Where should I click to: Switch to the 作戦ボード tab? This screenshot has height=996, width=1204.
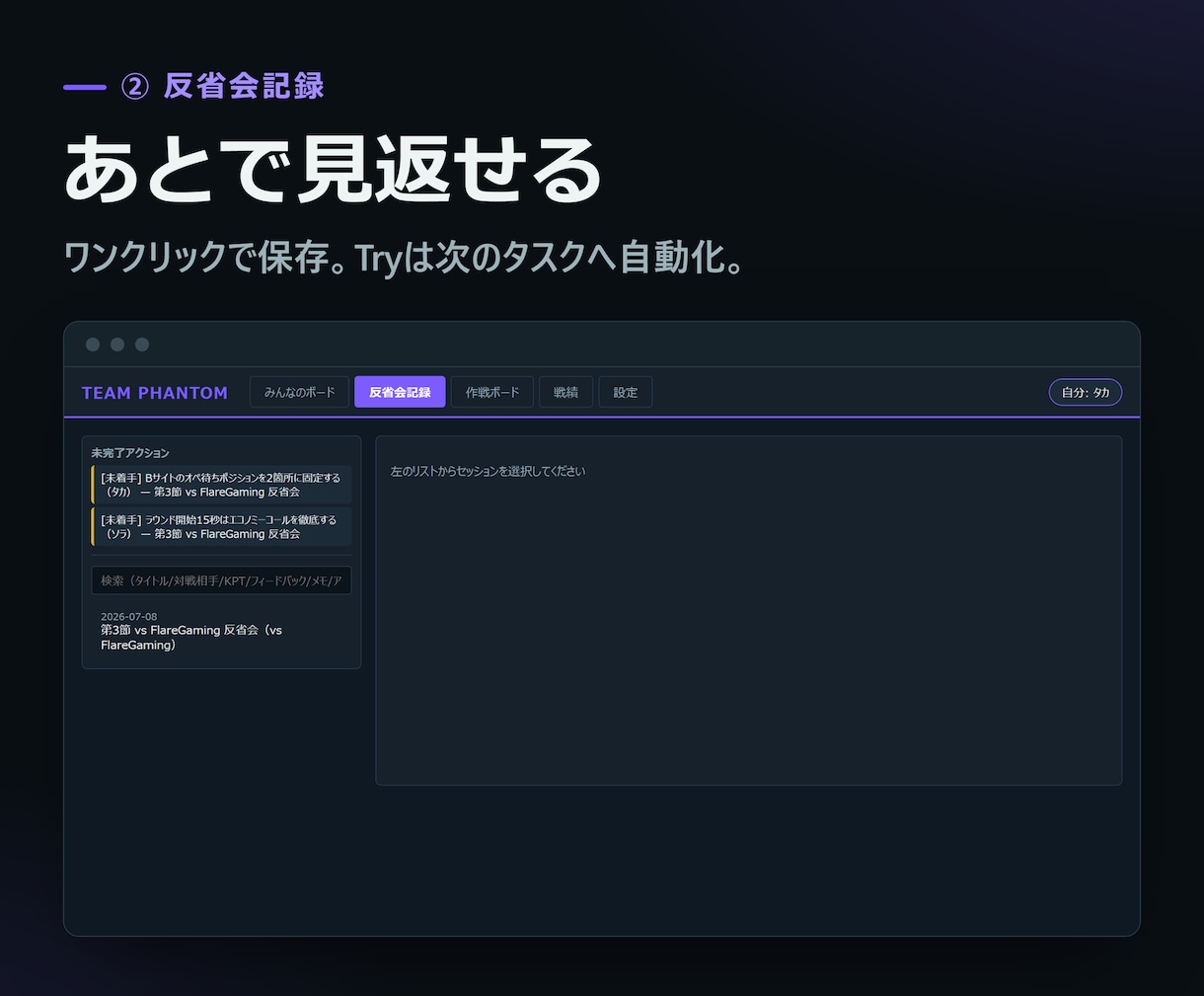pos(492,392)
